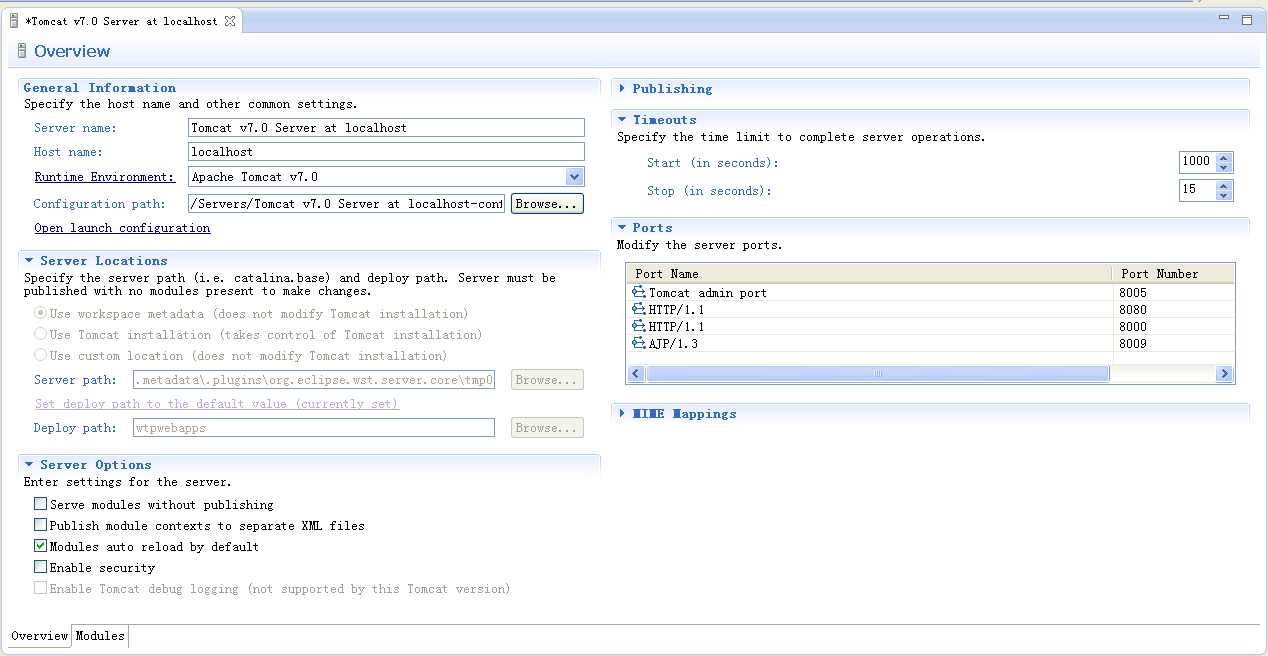Open launch configuration link
Viewport: 1268px width, 656px height.
tap(122, 228)
